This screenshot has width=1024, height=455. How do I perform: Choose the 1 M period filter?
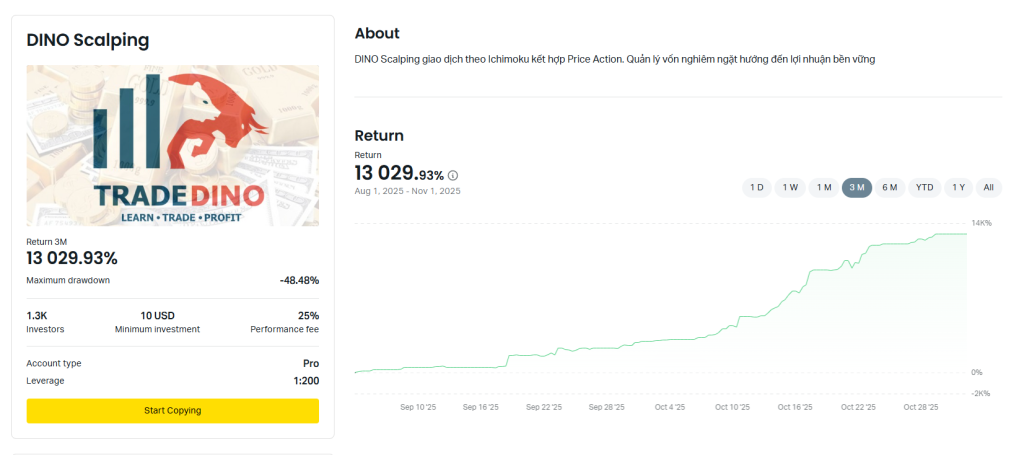click(x=824, y=187)
